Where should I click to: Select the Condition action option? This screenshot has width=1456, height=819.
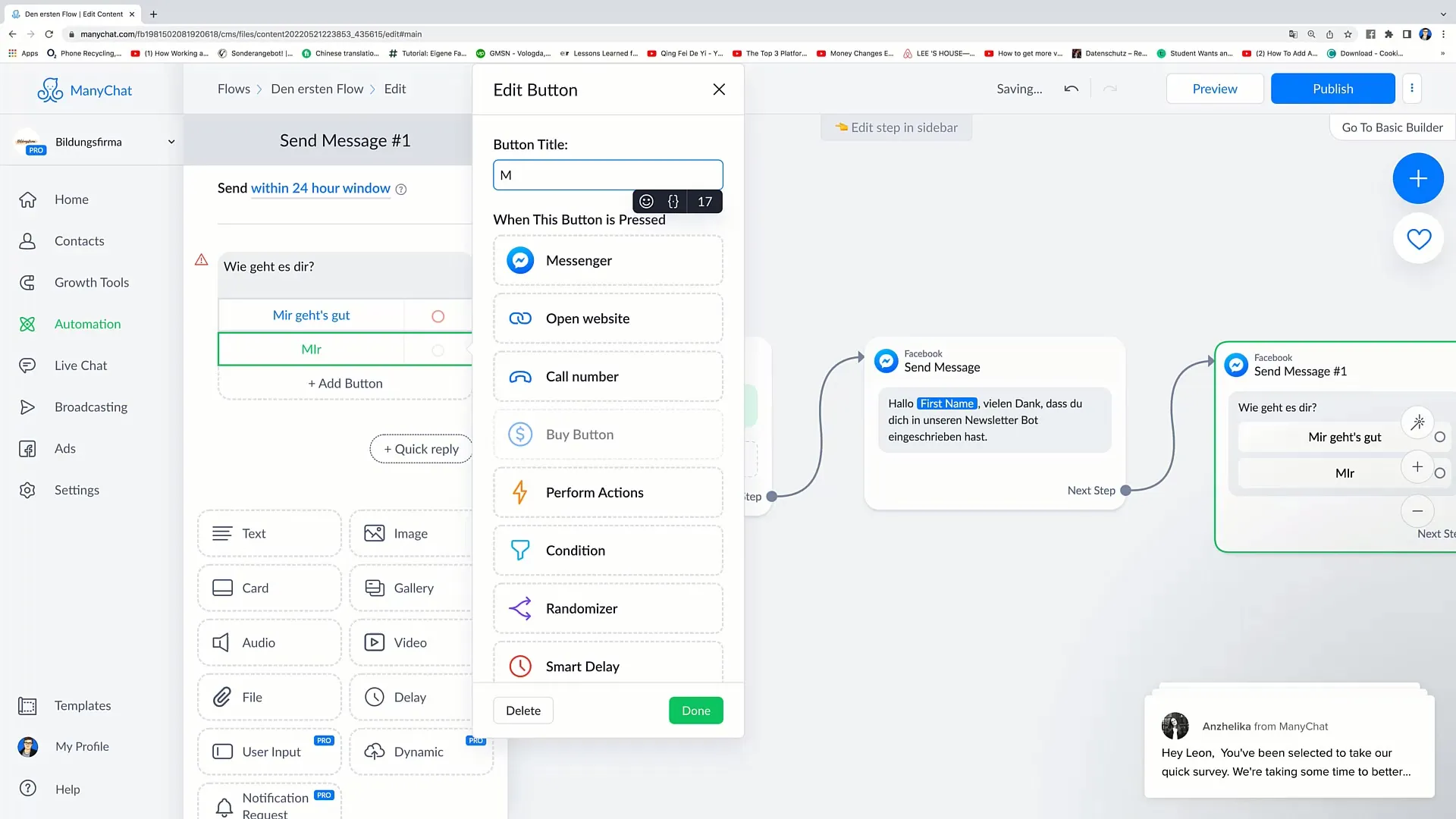[608, 550]
